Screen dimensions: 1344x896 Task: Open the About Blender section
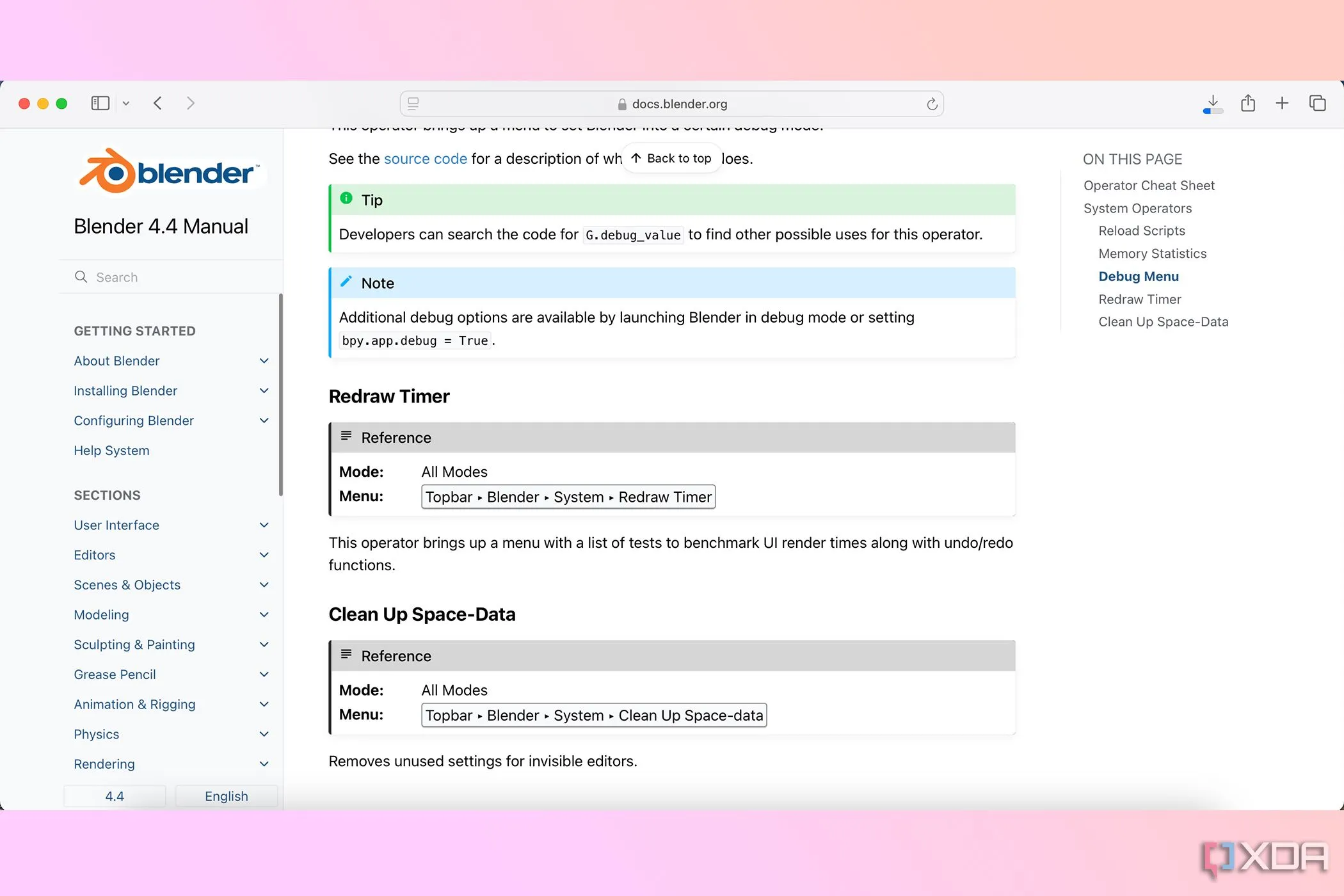(x=116, y=361)
